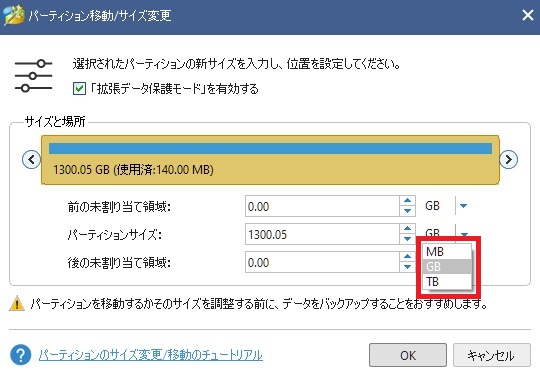Decrease the 後の未割り当て領域 value with down arrow
This screenshot has width=540, height=377.
pos(407,267)
